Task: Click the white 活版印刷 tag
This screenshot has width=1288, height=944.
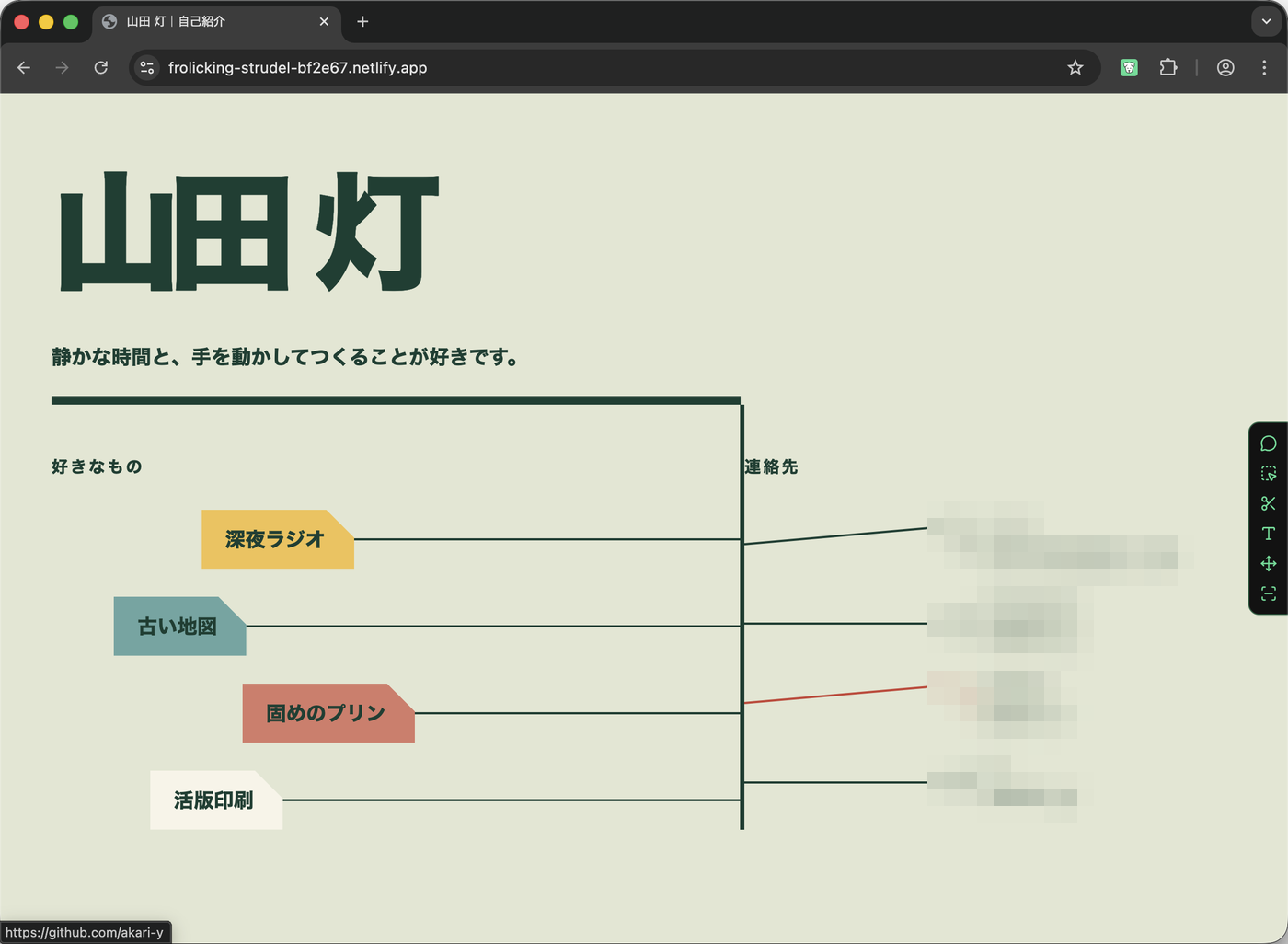Action: pyautogui.click(x=216, y=800)
